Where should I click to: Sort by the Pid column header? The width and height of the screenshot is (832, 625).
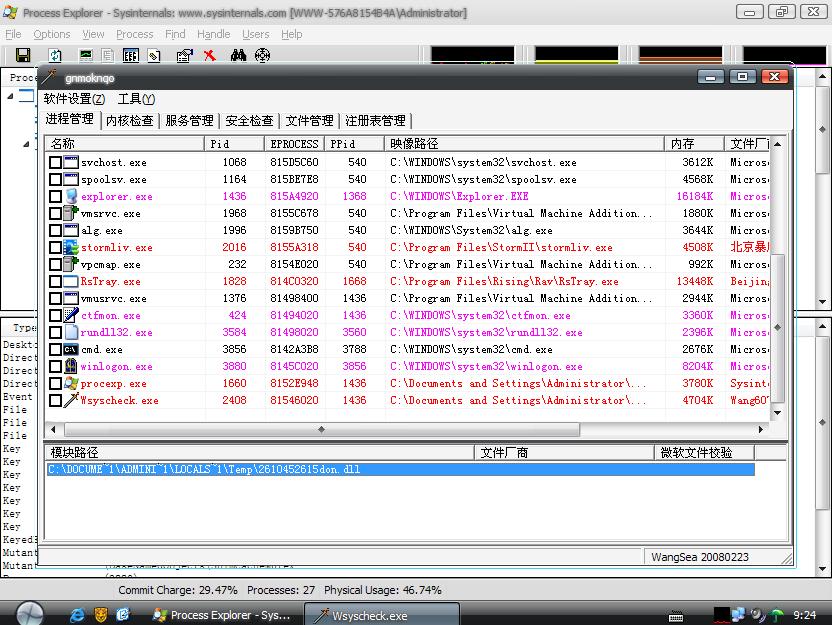pos(235,144)
